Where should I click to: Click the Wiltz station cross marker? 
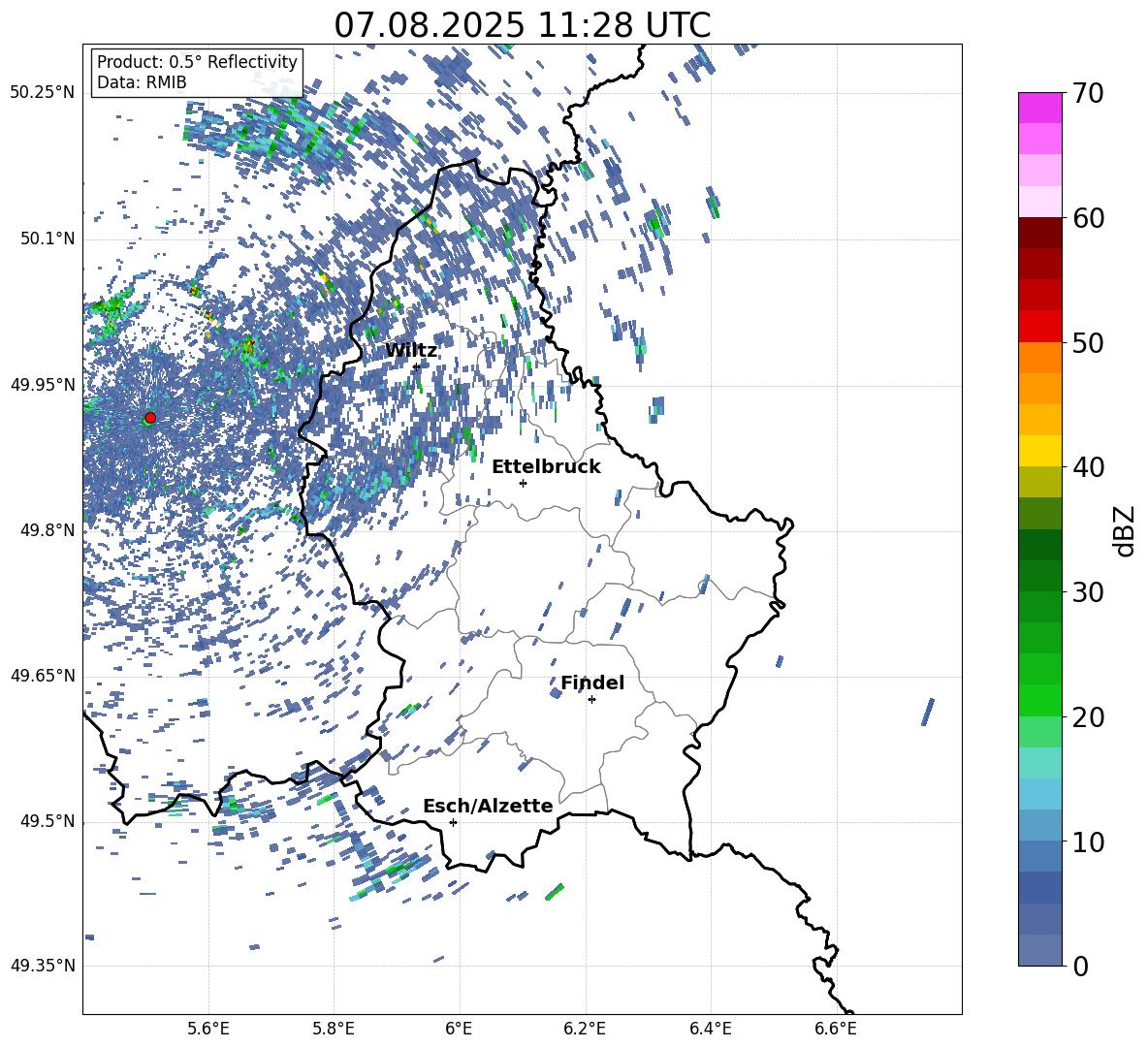[416, 366]
